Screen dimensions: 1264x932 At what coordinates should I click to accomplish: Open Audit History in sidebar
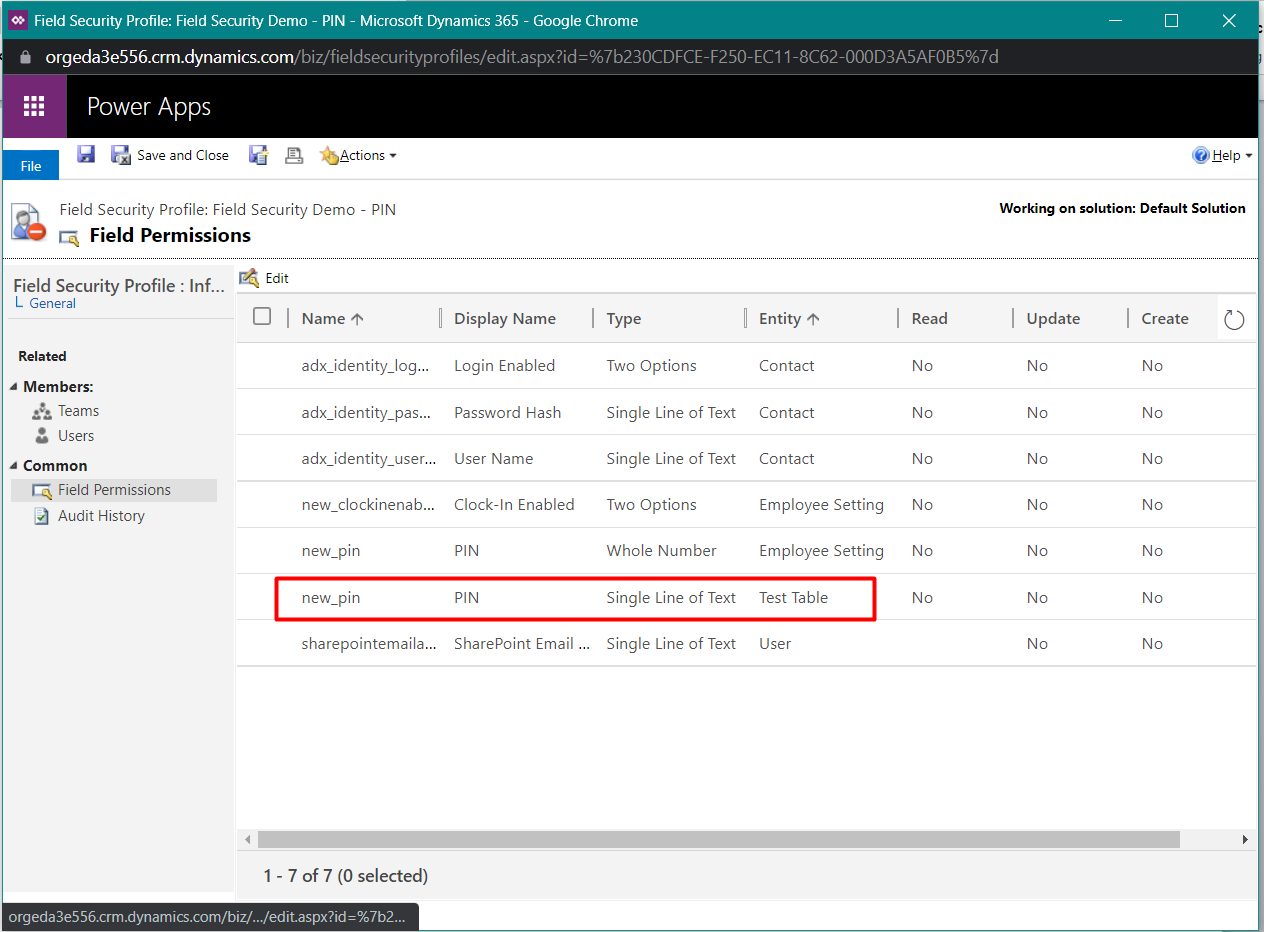(101, 516)
